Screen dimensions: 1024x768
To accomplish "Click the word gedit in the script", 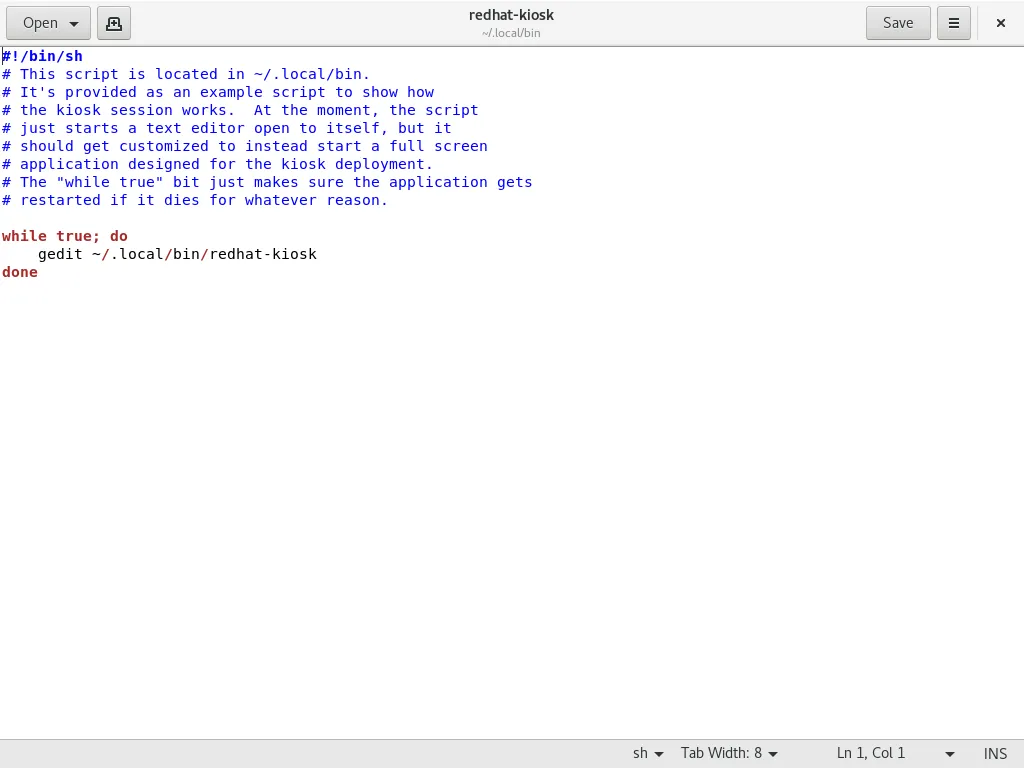I will (x=60, y=254).
